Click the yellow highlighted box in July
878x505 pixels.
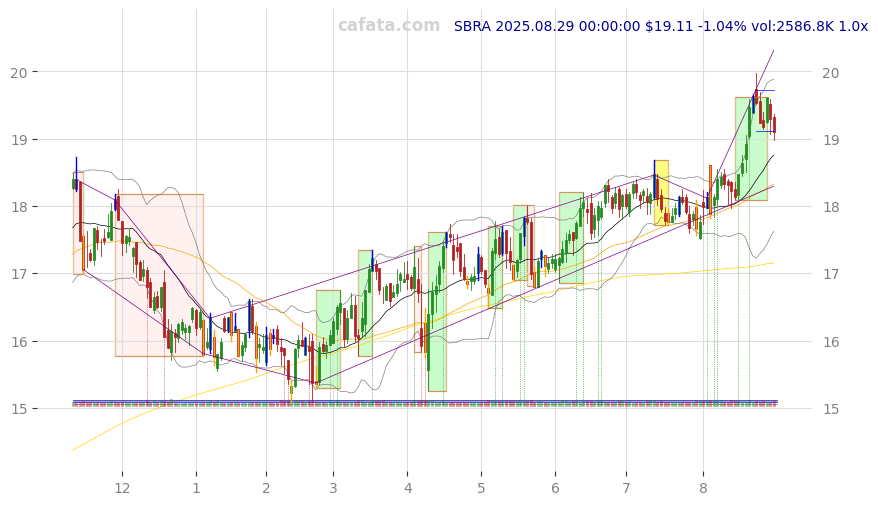pos(661,193)
